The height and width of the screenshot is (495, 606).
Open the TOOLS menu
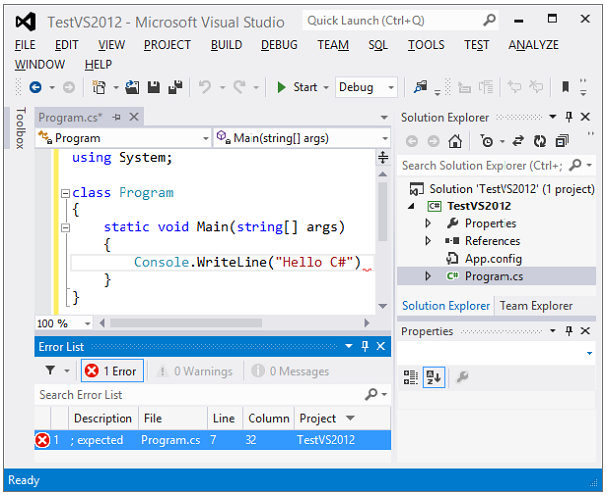tap(426, 44)
